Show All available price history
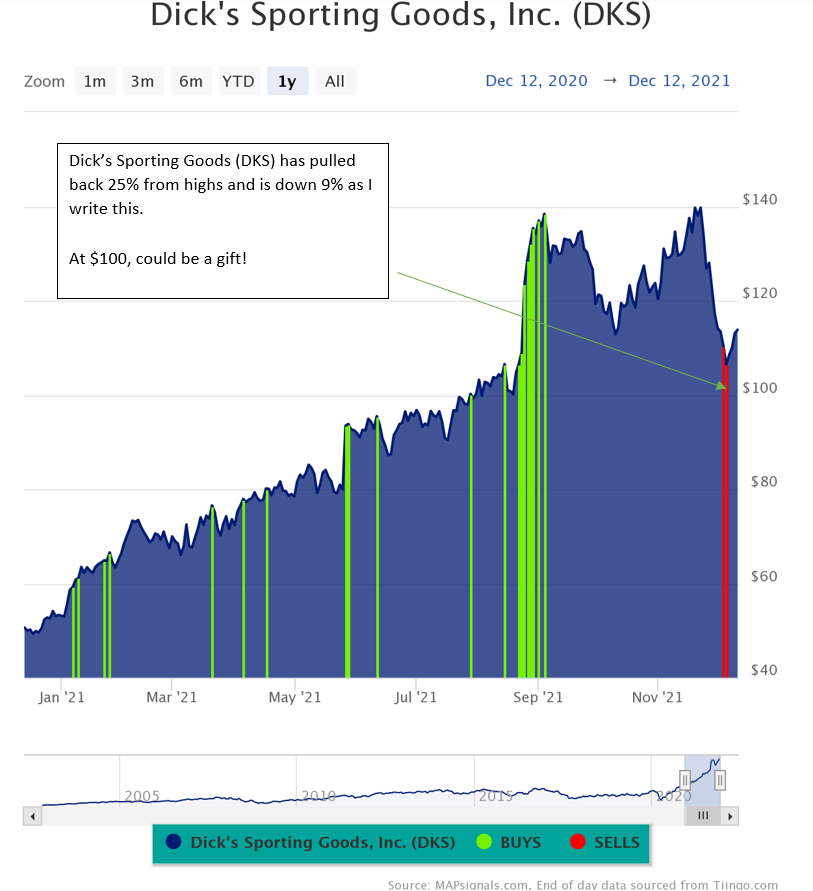This screenshot has height=891, width=813. (335, 81)
